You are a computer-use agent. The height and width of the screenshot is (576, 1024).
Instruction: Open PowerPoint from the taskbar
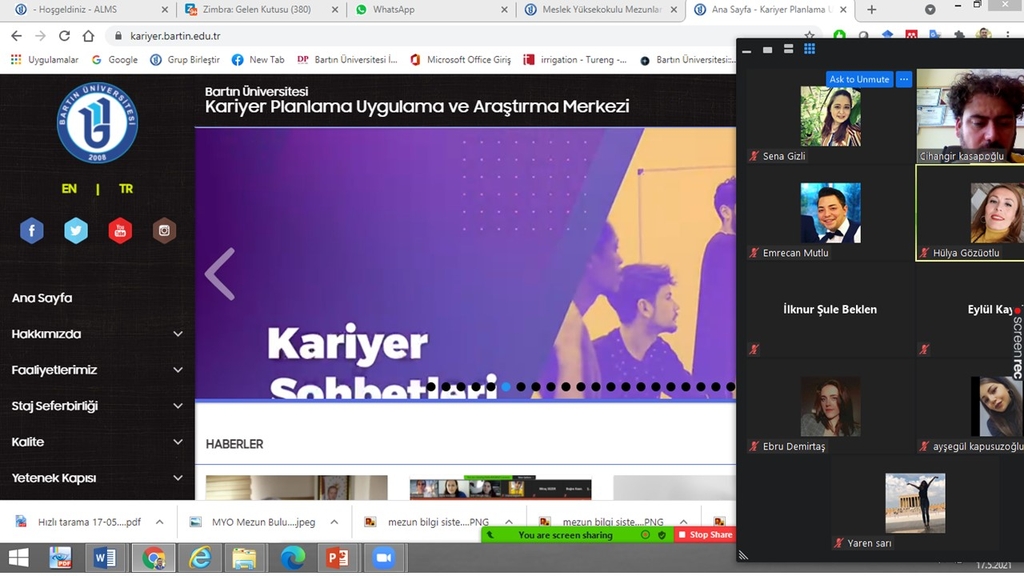[x=338, y=557]
